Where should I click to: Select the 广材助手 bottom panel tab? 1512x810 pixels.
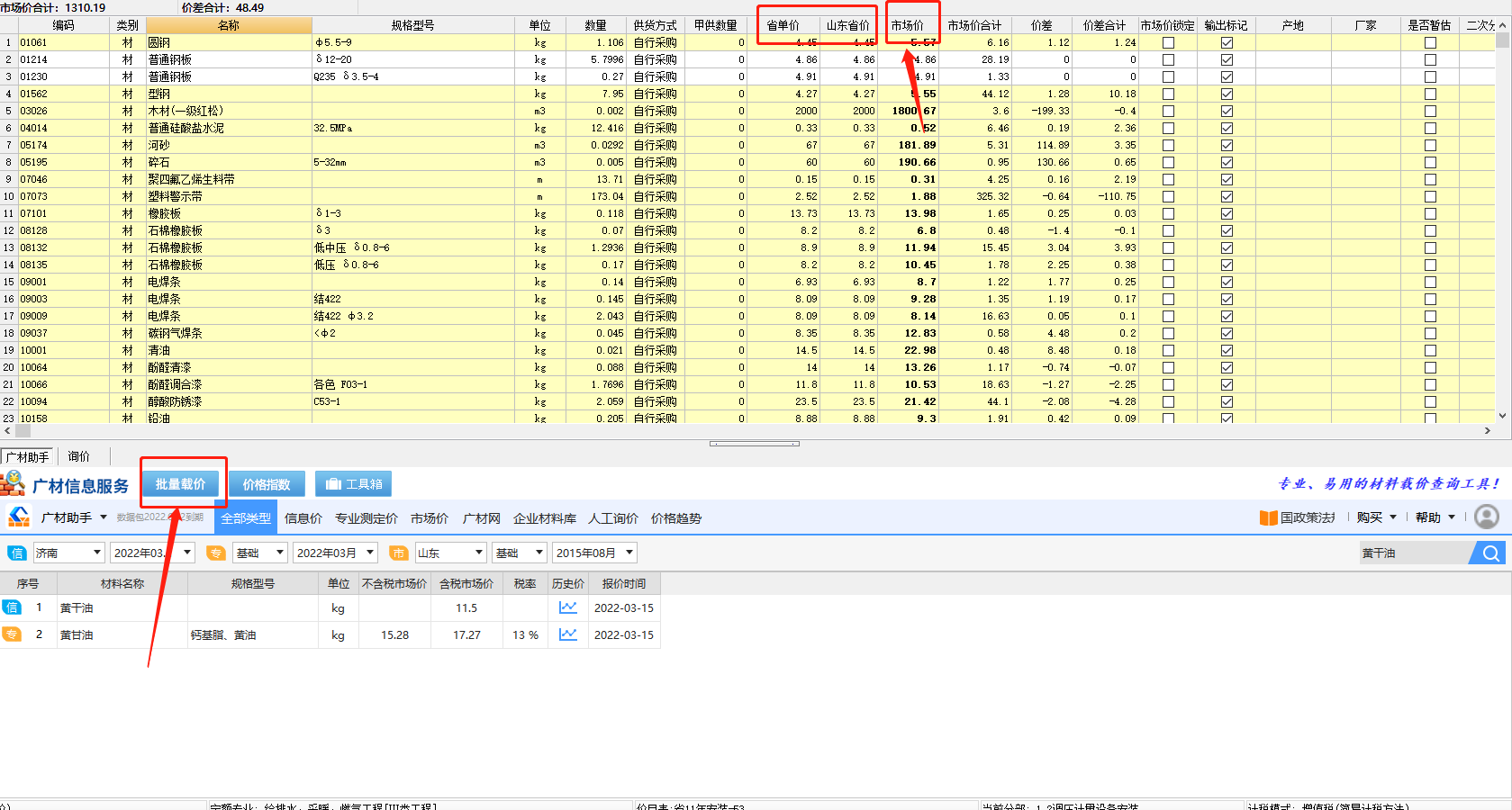point(28,456)
